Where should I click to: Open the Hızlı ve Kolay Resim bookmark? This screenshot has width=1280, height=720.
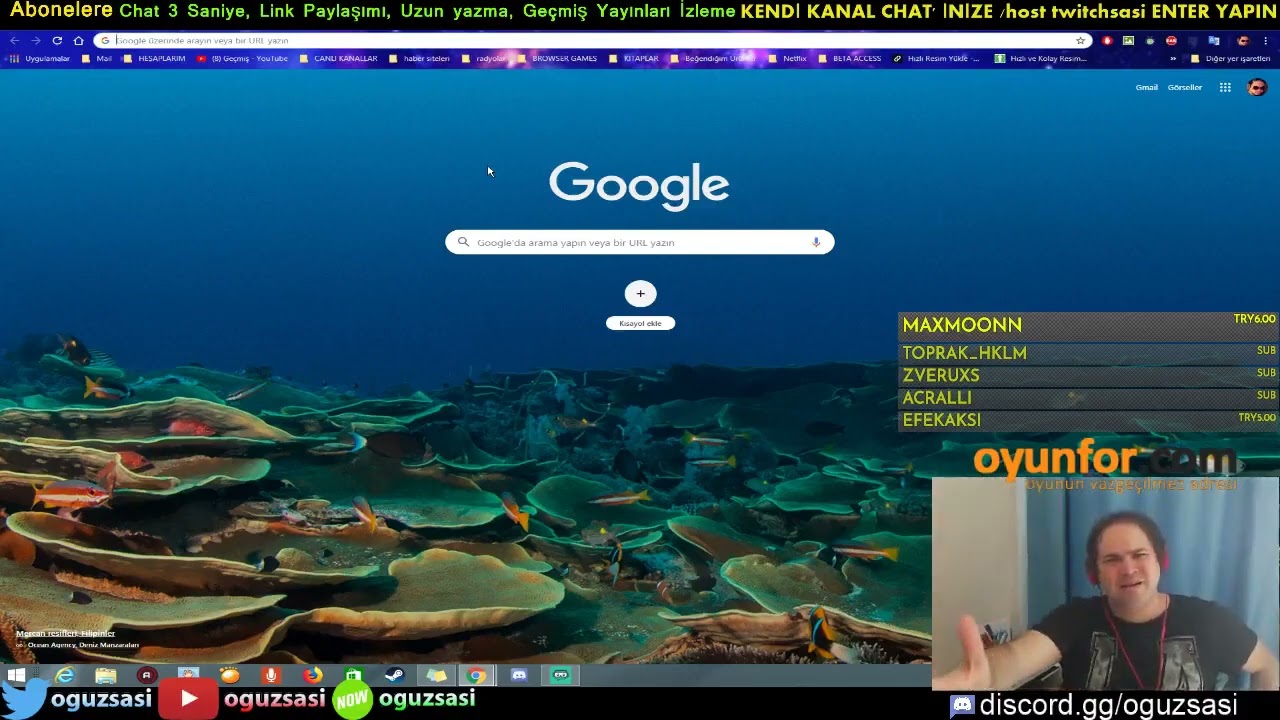click(1041, 58)
